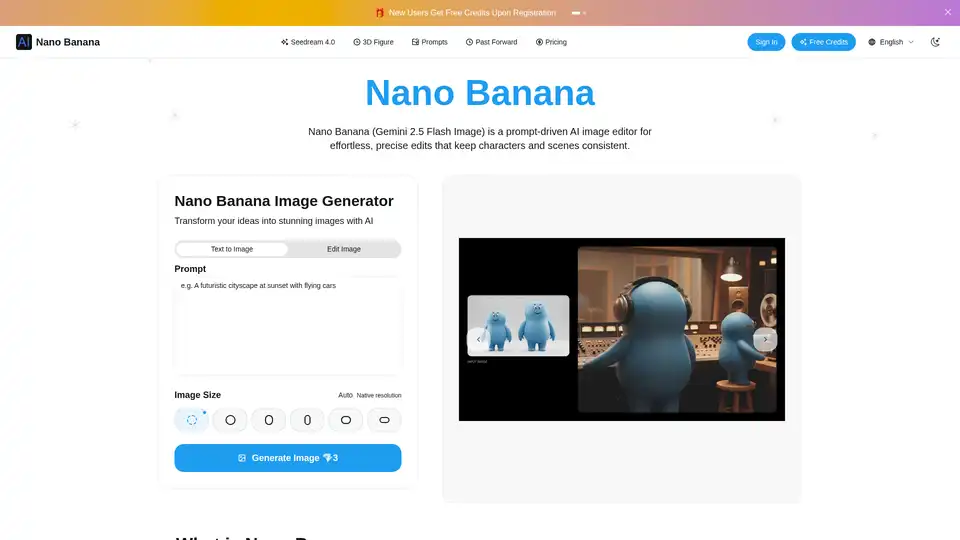
Task: Switch to the Text to Image tab
Action: [x=232, y=249]
